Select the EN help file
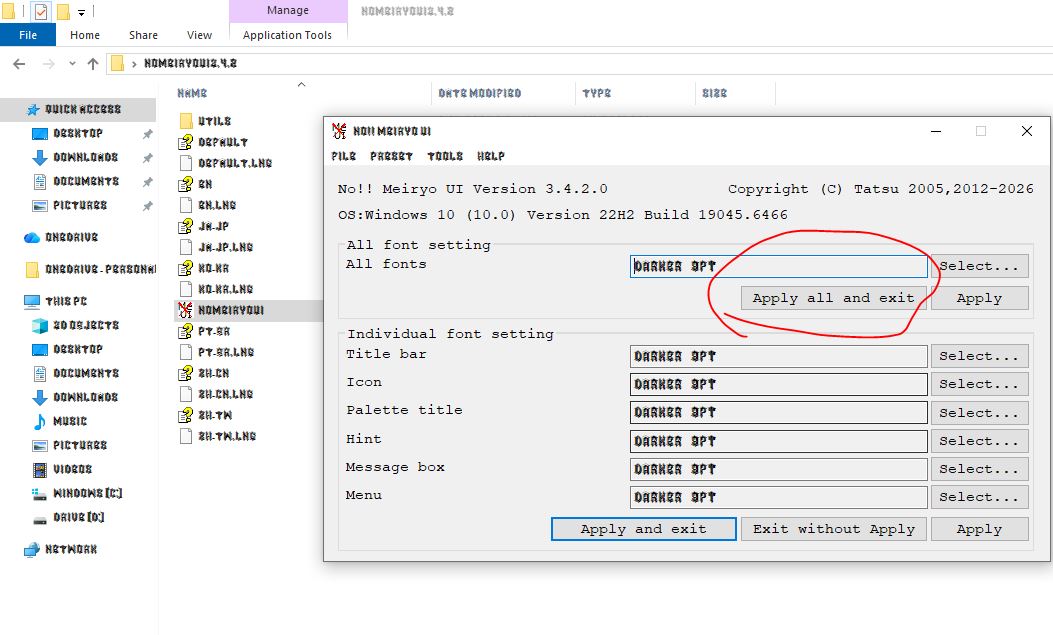Viewport: 1053px width, 635px height. click(196, 184)
